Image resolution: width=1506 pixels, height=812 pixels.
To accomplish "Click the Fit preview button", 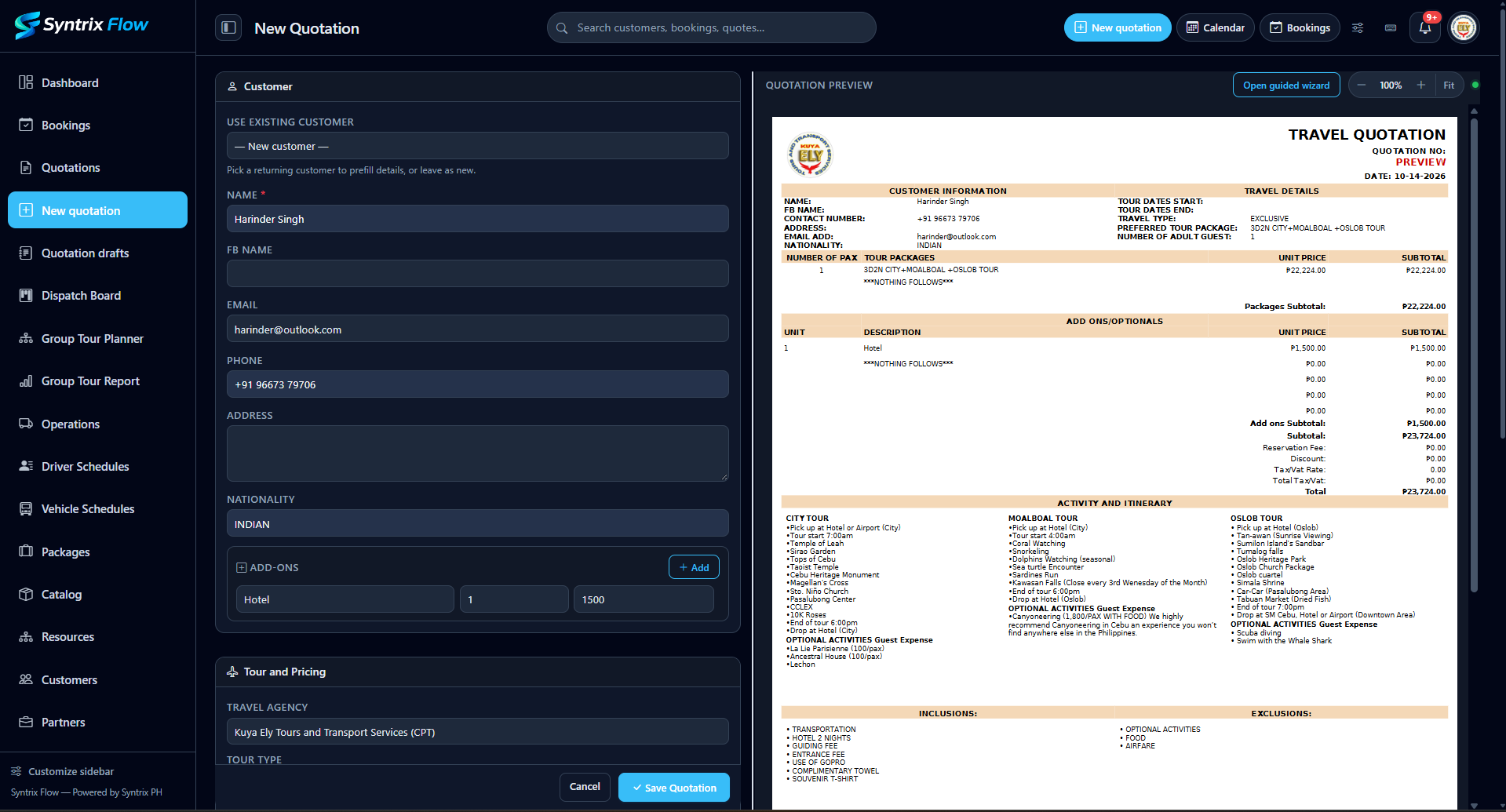I will 1449,85.
